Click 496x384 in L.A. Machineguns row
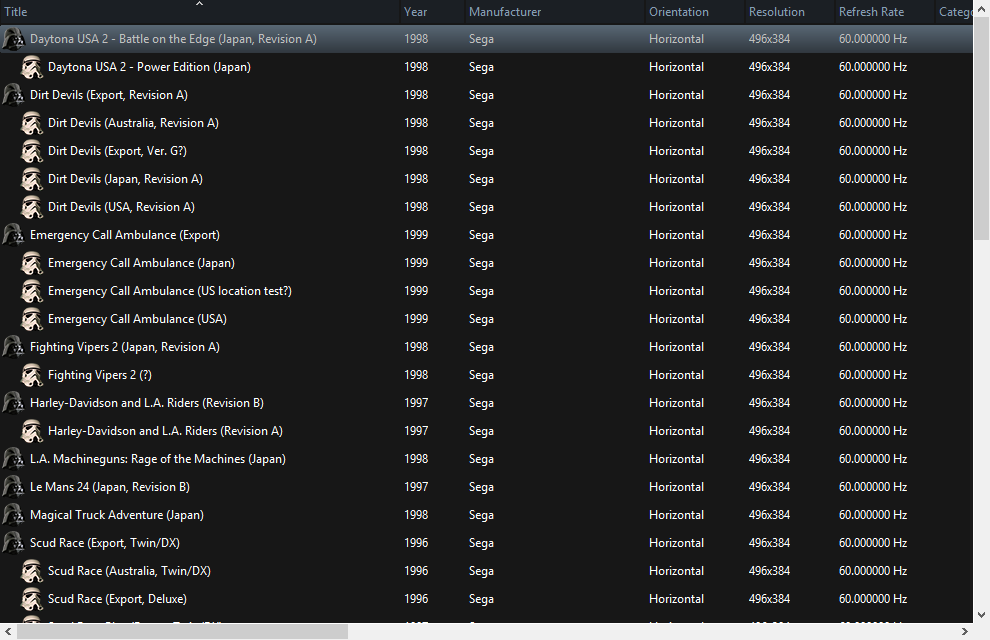This screenshot has width=990, height=640. [769, 459]
